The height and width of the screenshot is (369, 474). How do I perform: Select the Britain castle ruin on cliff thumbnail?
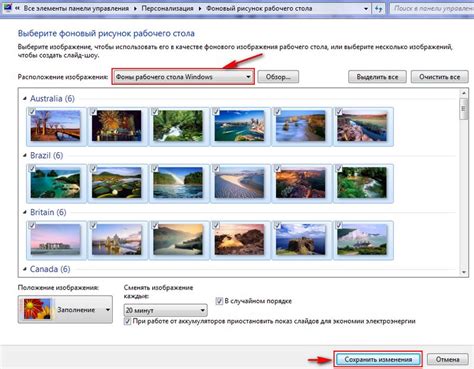coord(301,240)
